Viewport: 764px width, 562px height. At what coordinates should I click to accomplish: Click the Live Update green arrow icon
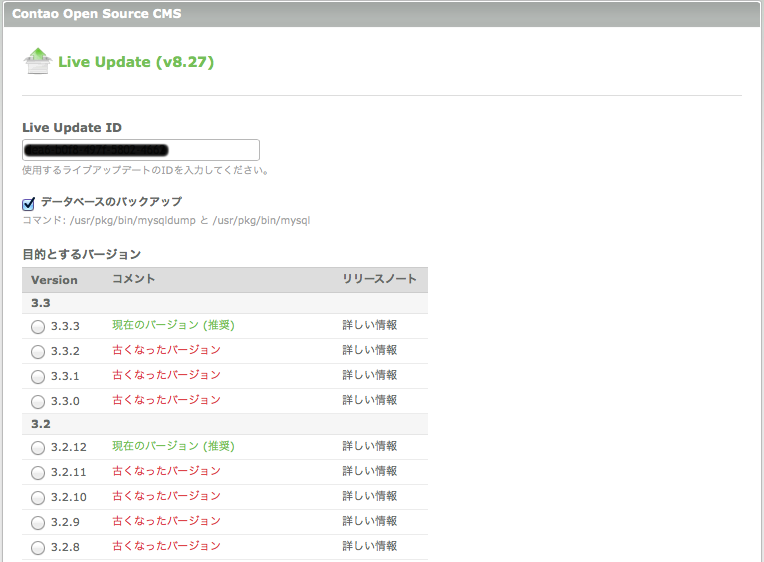point(38,61)
